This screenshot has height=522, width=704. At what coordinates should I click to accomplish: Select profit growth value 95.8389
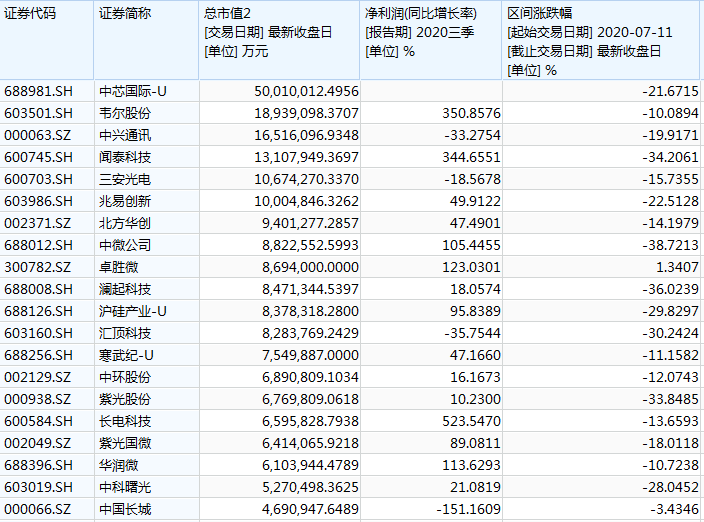[x=475, y=311]
